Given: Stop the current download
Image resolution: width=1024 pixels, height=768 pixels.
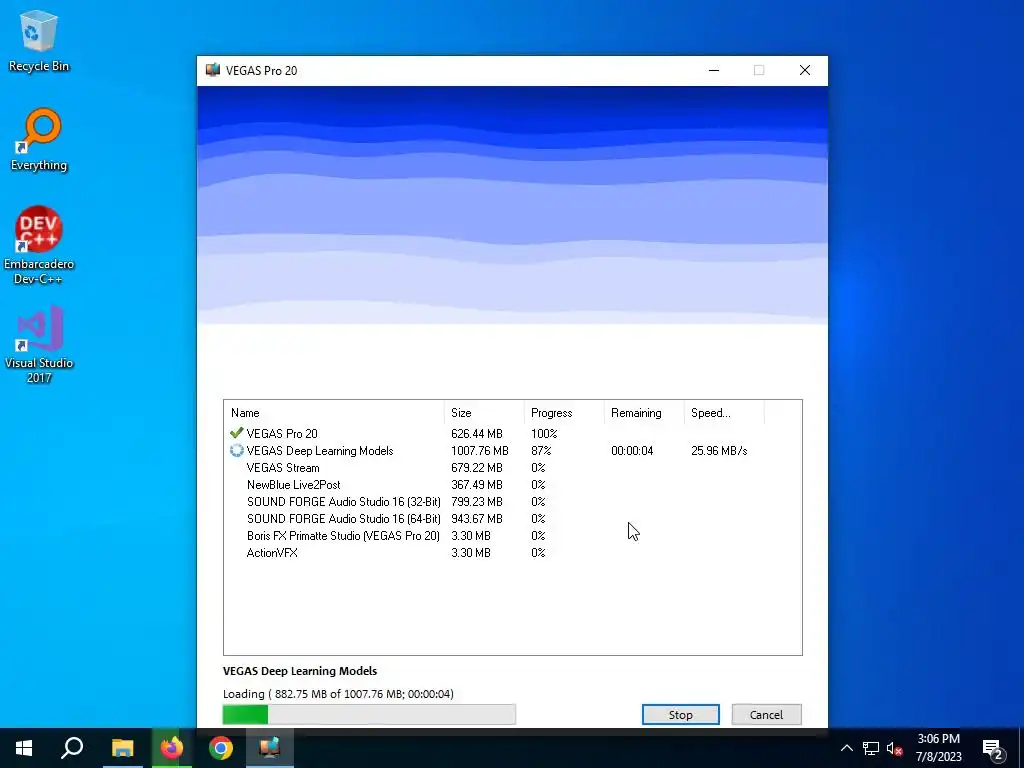Looking at the screenshot, I should (x=680, y=714).
